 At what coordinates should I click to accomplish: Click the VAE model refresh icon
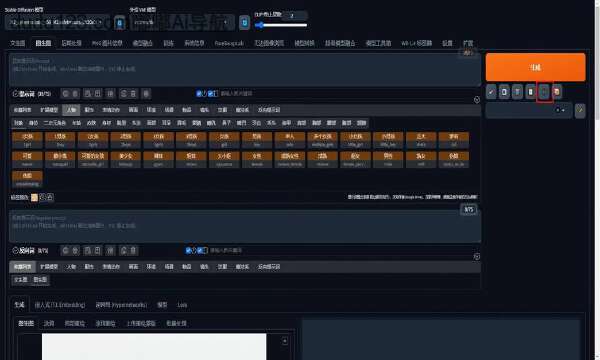(245, 23)
